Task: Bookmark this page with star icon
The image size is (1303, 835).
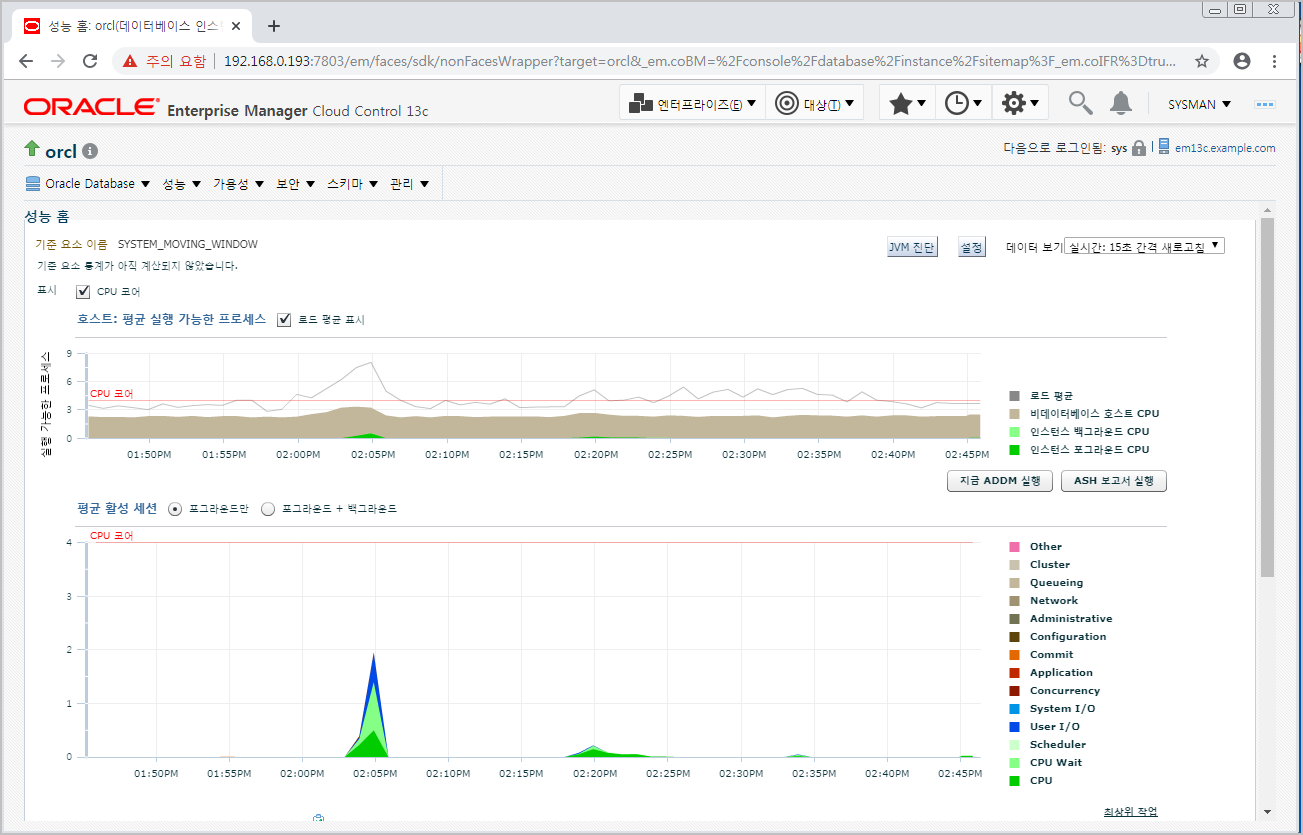Action: click(x=1202, y=61)
